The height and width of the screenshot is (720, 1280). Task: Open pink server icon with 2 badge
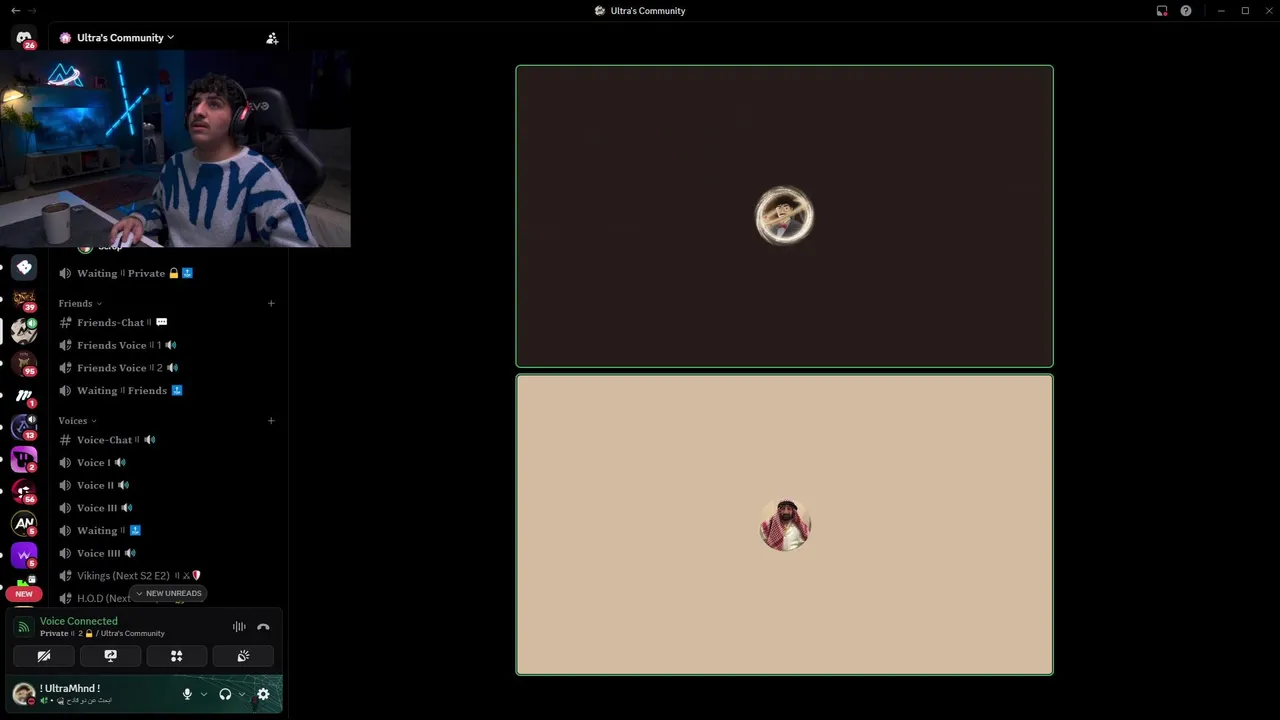pyautogui.click(x=24, y=459)
